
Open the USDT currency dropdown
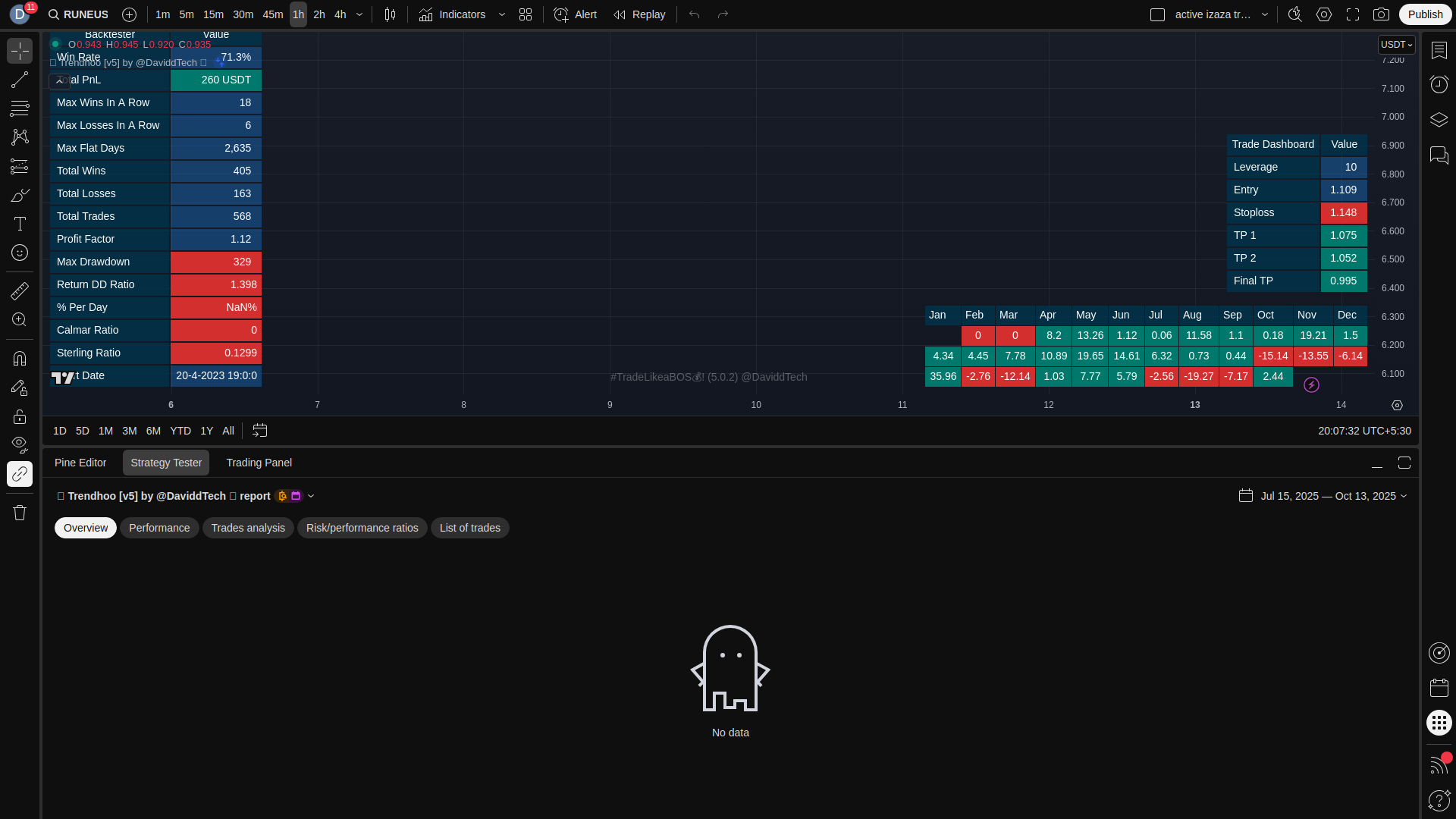(x=1396, y=45)
